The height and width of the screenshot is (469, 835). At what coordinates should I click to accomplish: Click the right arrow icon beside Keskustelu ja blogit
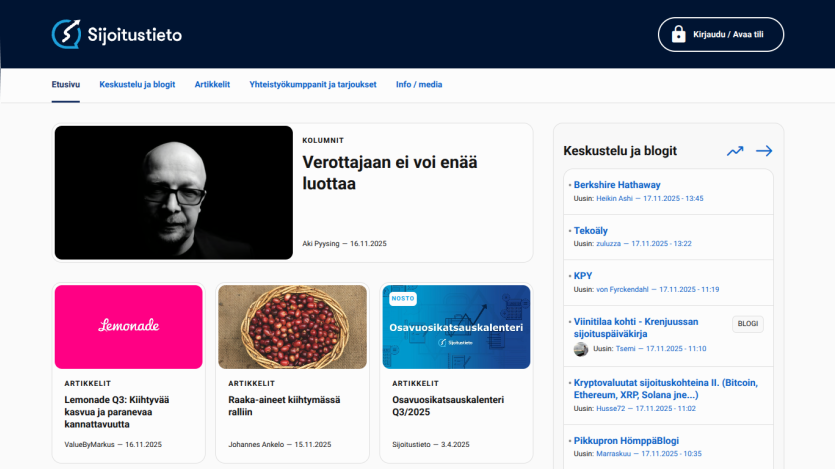[x=764, y=151]
